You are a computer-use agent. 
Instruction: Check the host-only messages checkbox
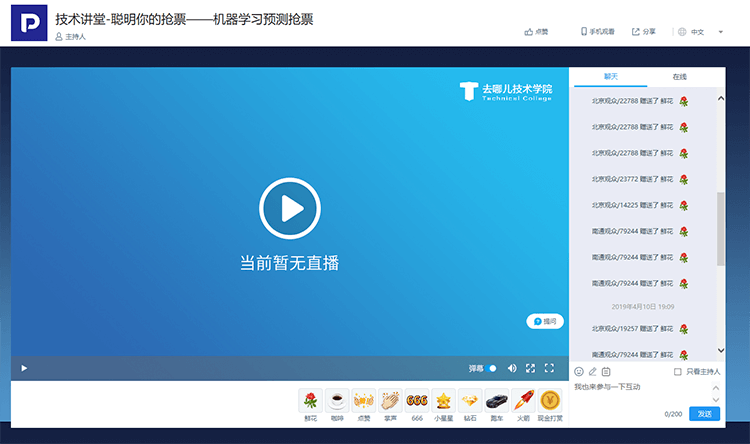(x=678, y=372)
